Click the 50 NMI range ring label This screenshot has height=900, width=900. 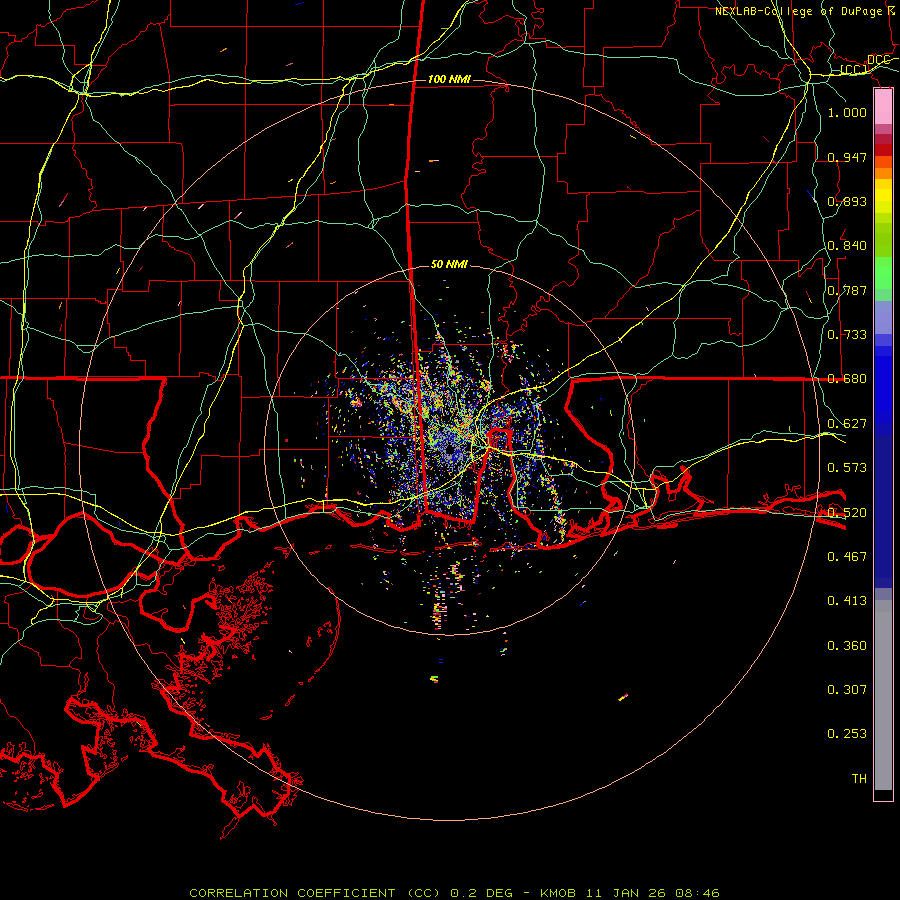(x=449, y=264)
